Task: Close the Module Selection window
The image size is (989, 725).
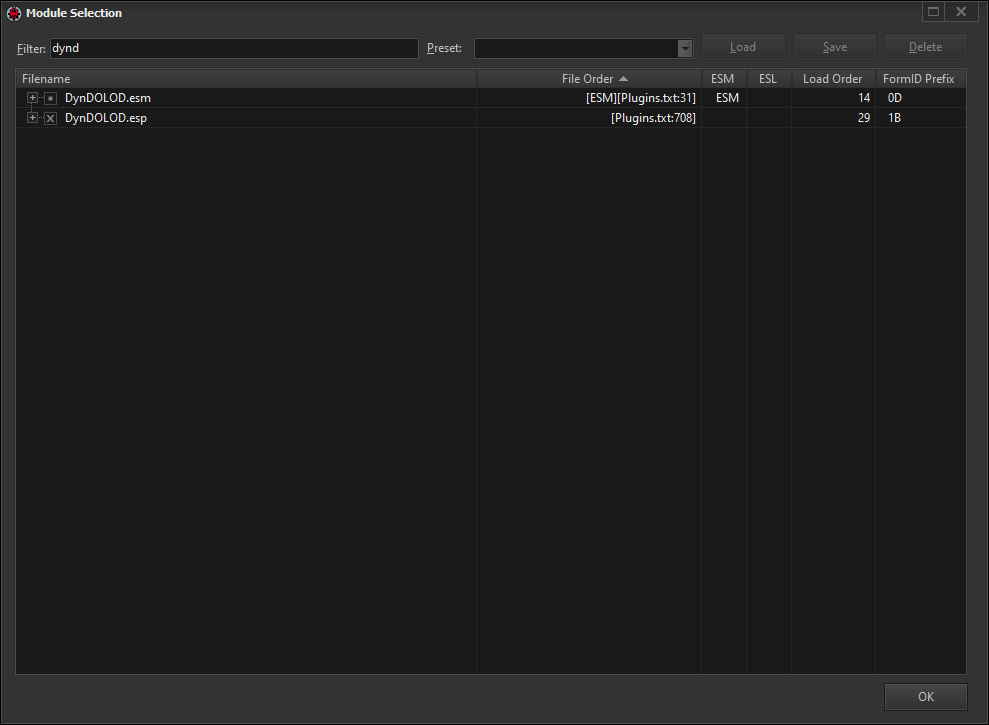Action: pos(961,11)
